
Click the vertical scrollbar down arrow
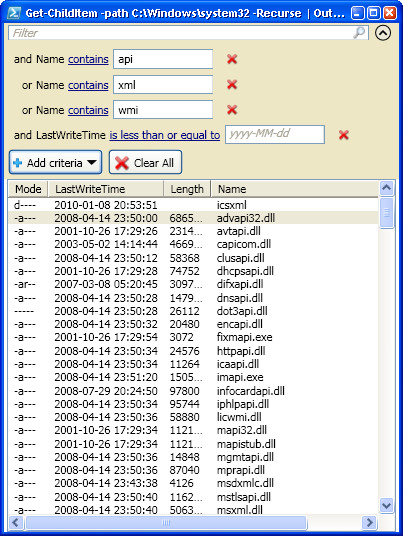coord(386,505)
